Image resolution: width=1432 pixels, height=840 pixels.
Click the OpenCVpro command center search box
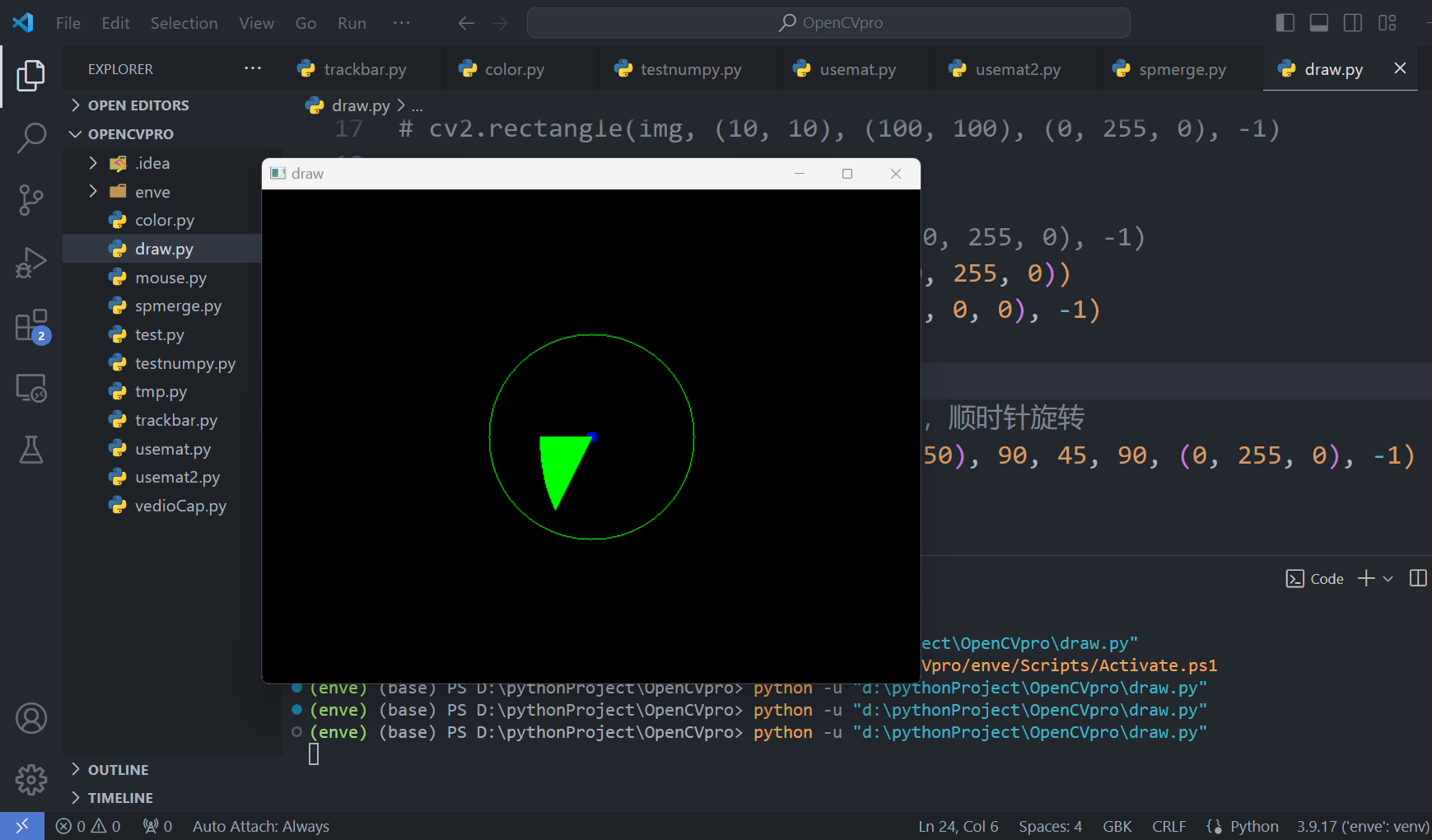coord(828,23)
